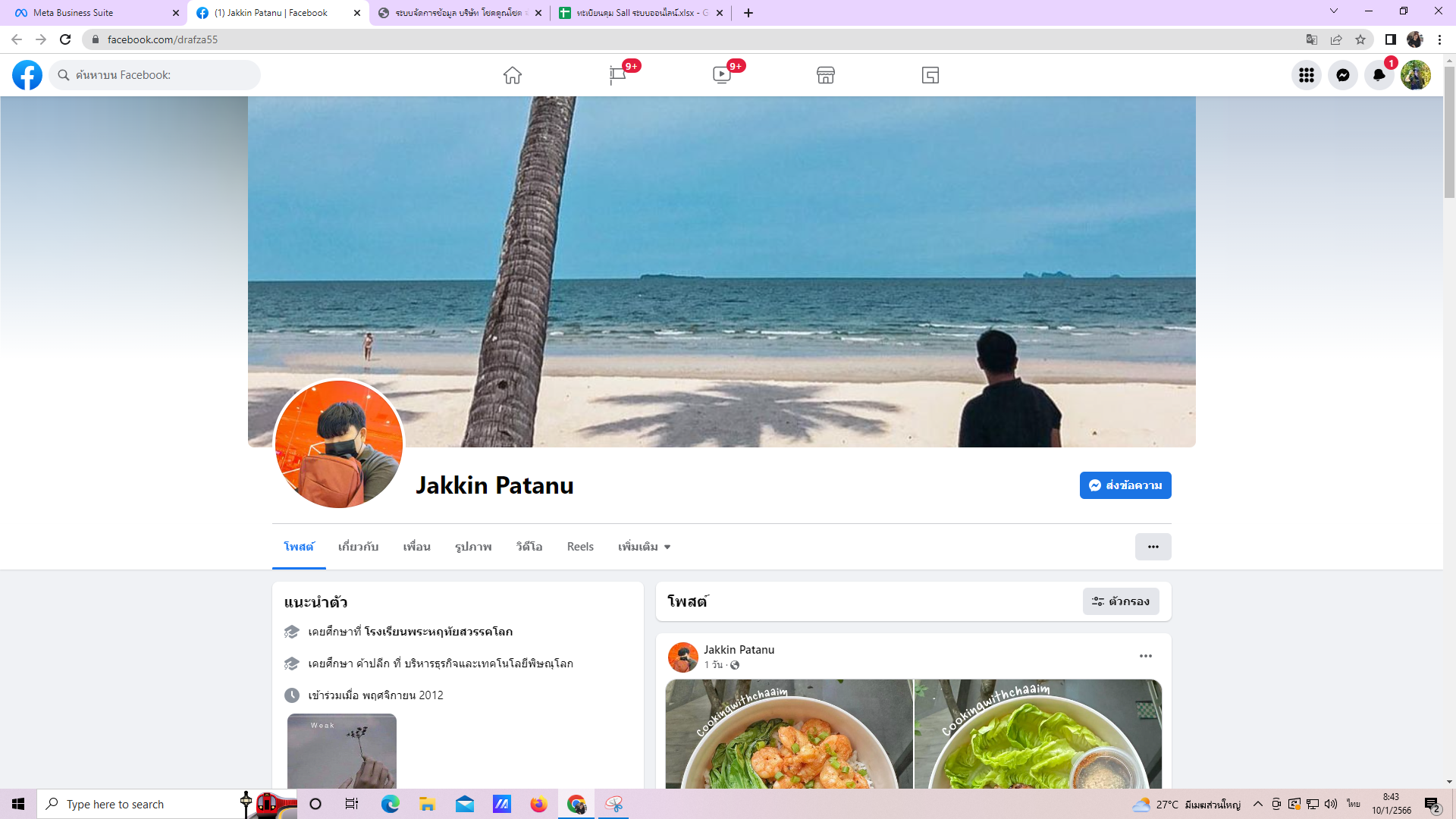Screen dimensions: 1456x819
Task: Expand the เพิ่มเติม dropdown tab
Action: (644, 547)
